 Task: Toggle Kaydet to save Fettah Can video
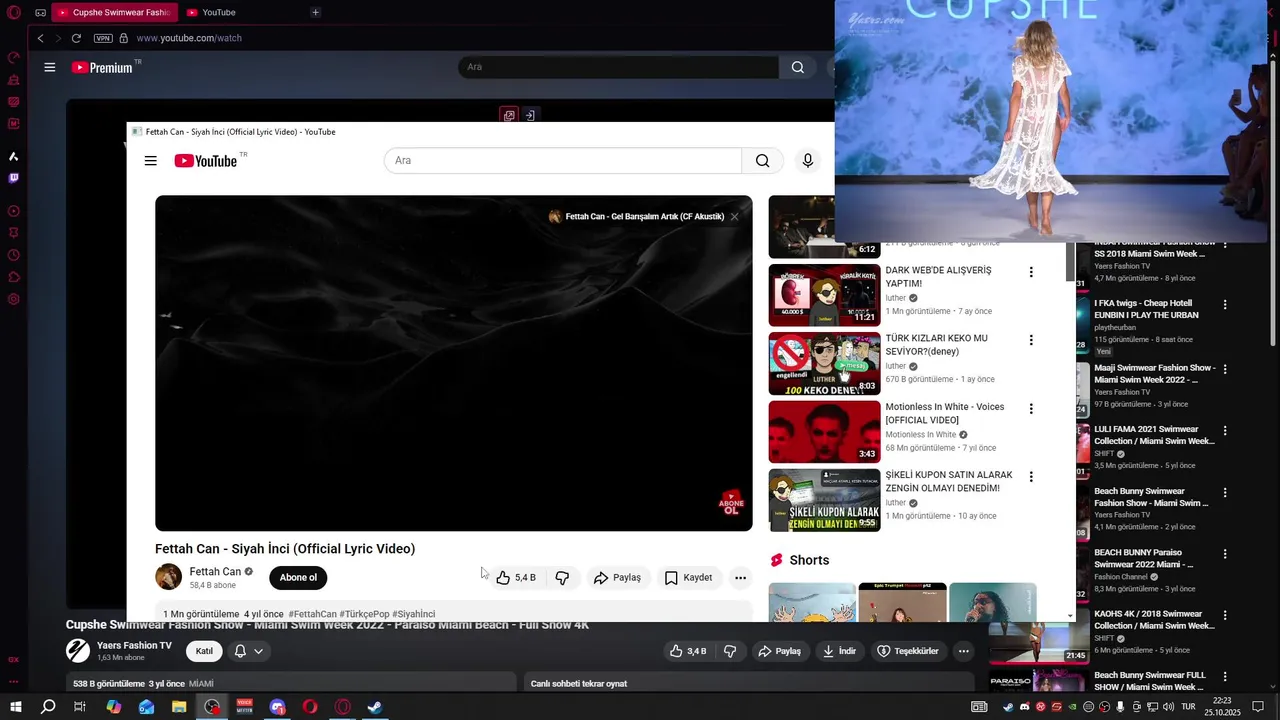click(688, 577)
